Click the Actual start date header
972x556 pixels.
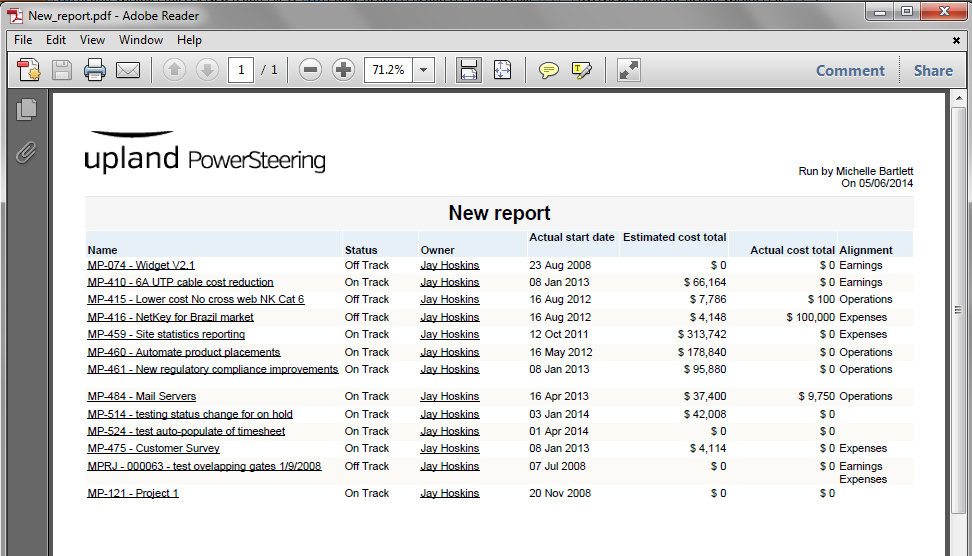pos(572,237)
